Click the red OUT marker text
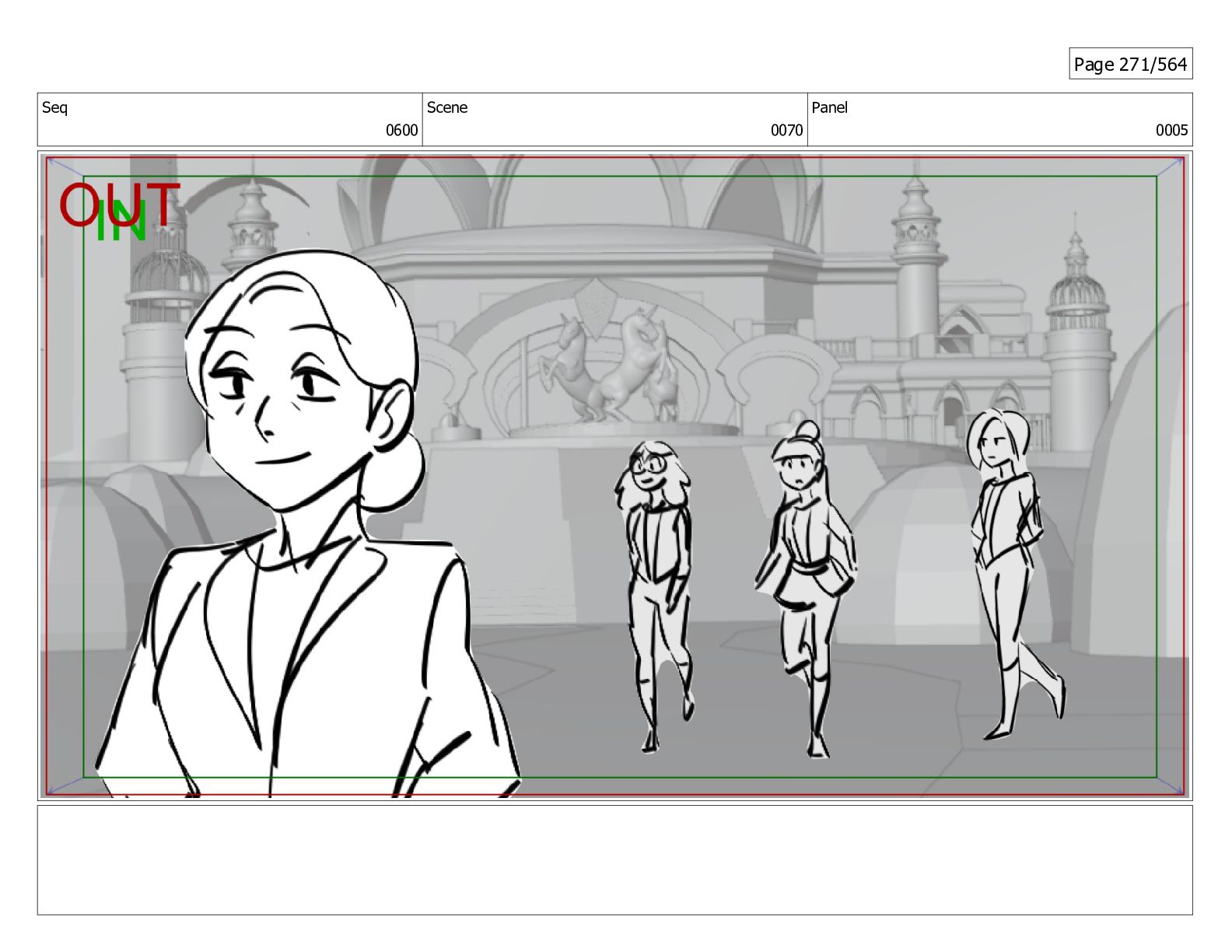The width and height of the screenshot is (1232, 952). point(120,205)
